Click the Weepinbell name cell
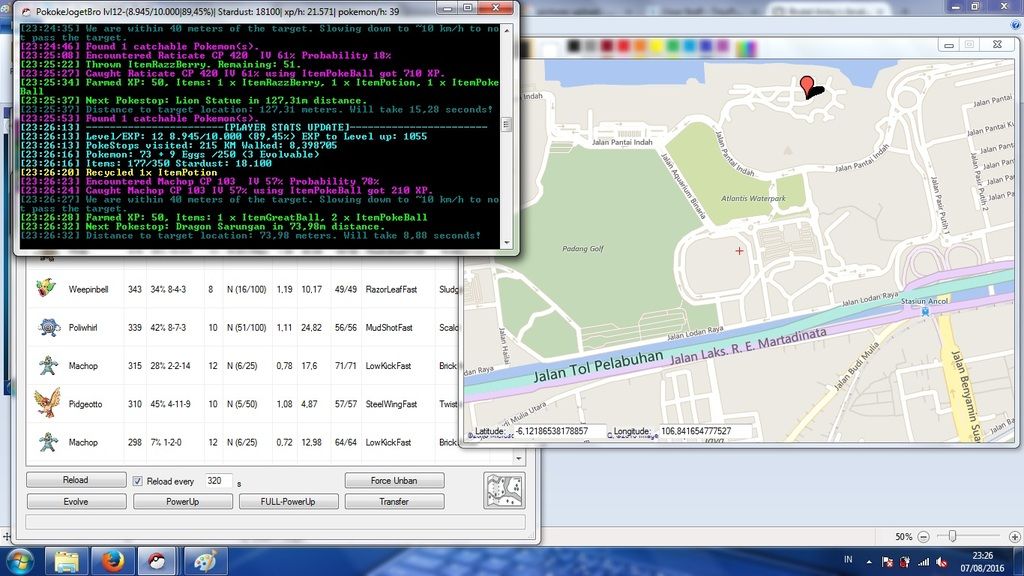This screenshot has height=576, width=1024. (88, 289)
